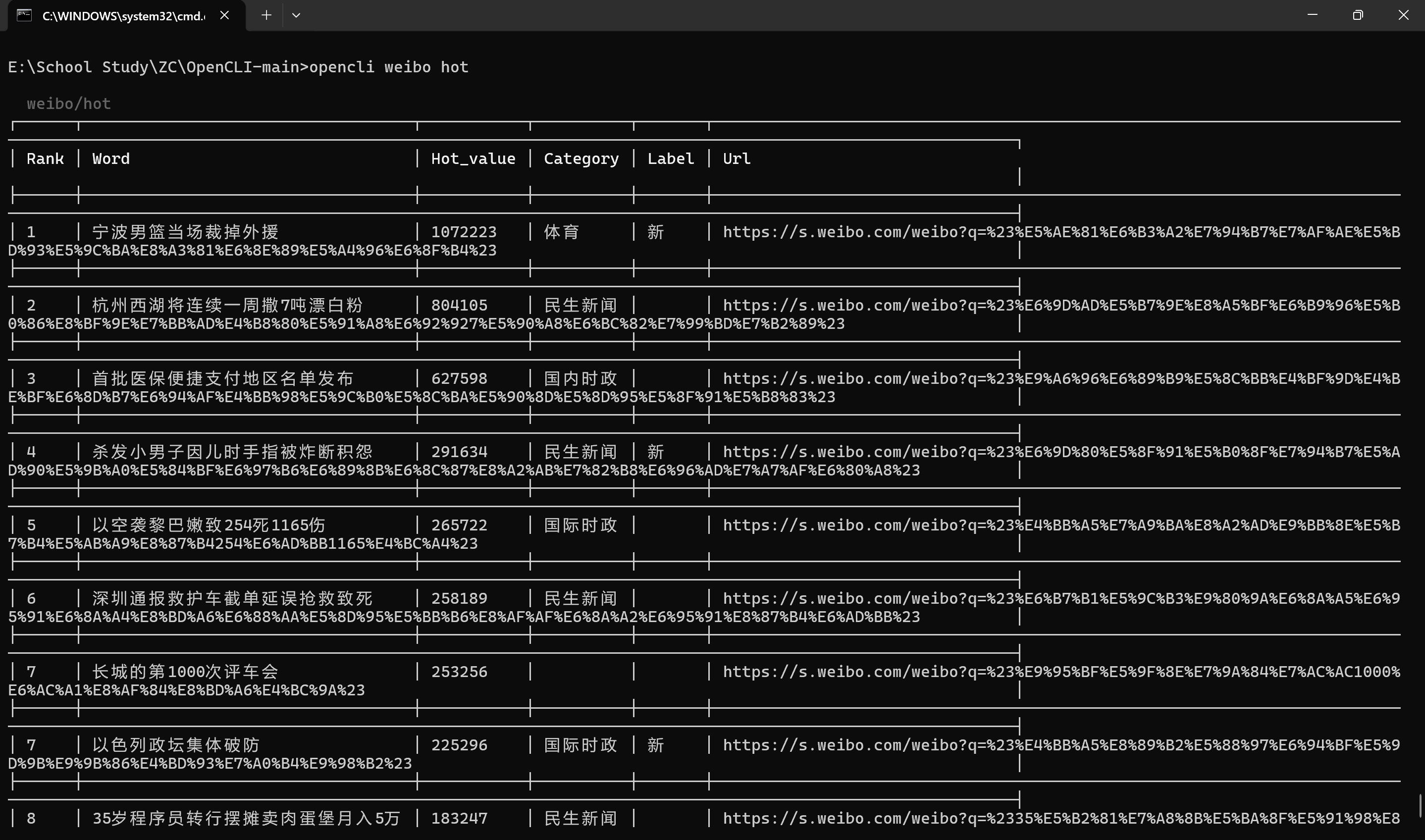Viewport: 1425px width, 840px height.
Task: Click the 体育 category cell
Action: [x=561, y=232]
